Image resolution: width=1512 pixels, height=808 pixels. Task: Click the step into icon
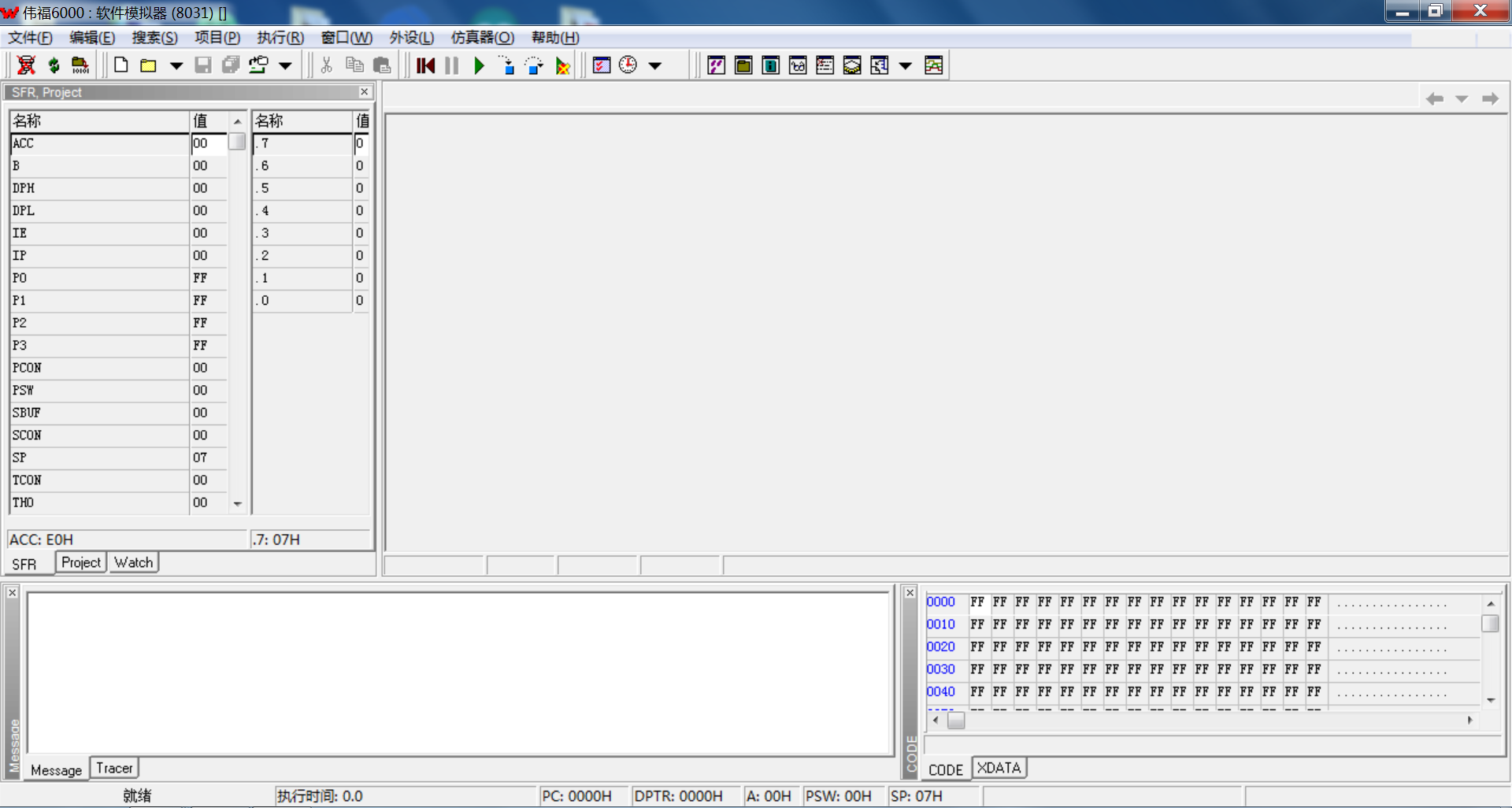506,65
